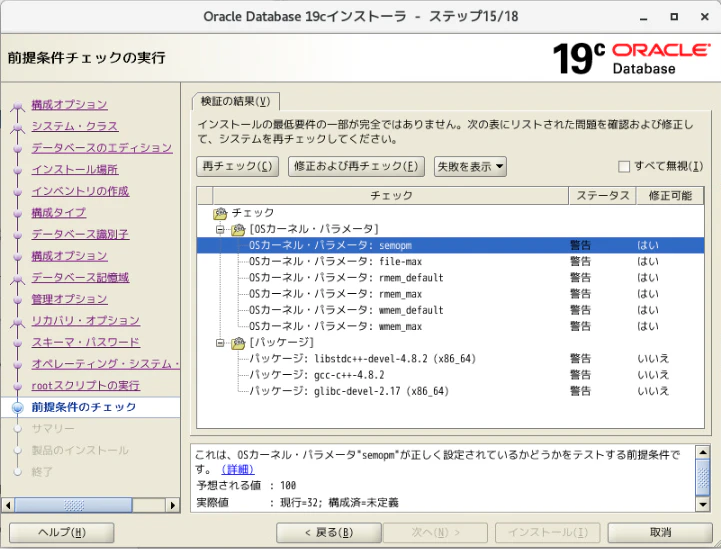Viewport: 721px width, 549px height.
Task: Click the OSカーネル・パラメータ group folder icon
Action: pos(238,229)
